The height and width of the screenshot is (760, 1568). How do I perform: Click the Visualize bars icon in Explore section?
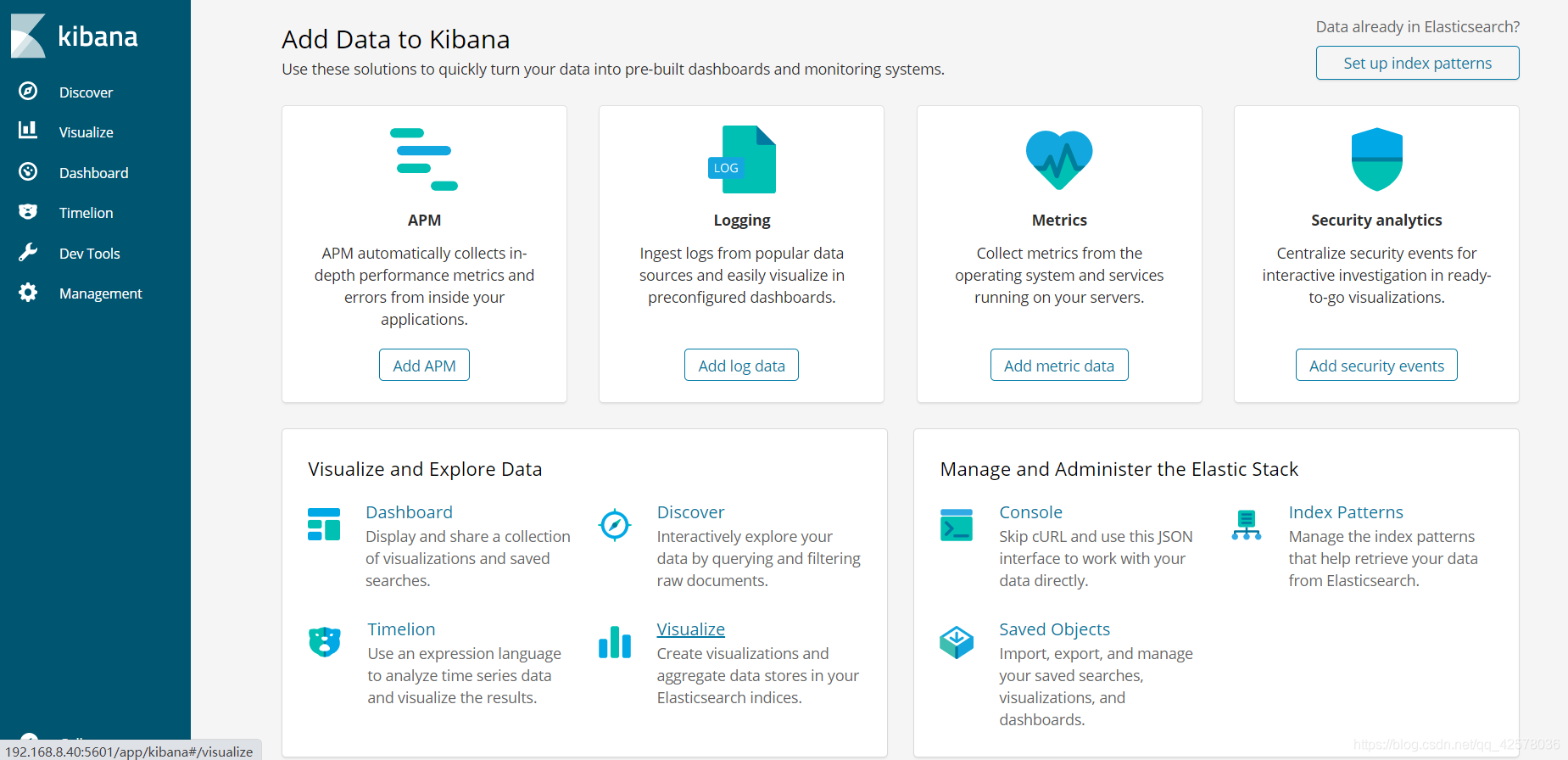point(615,642)
